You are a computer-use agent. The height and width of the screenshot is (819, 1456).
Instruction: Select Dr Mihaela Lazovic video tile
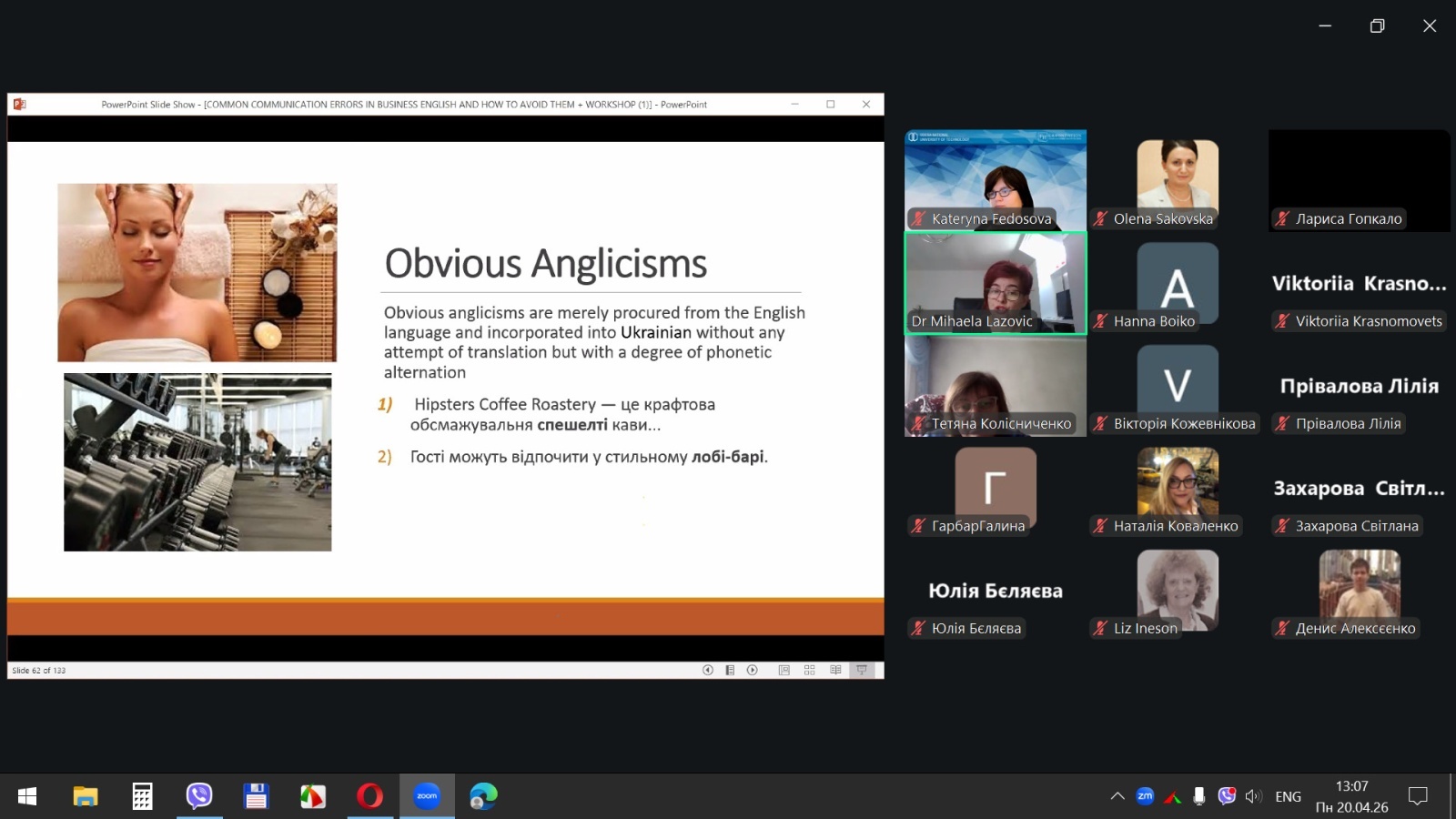(995, 282)
